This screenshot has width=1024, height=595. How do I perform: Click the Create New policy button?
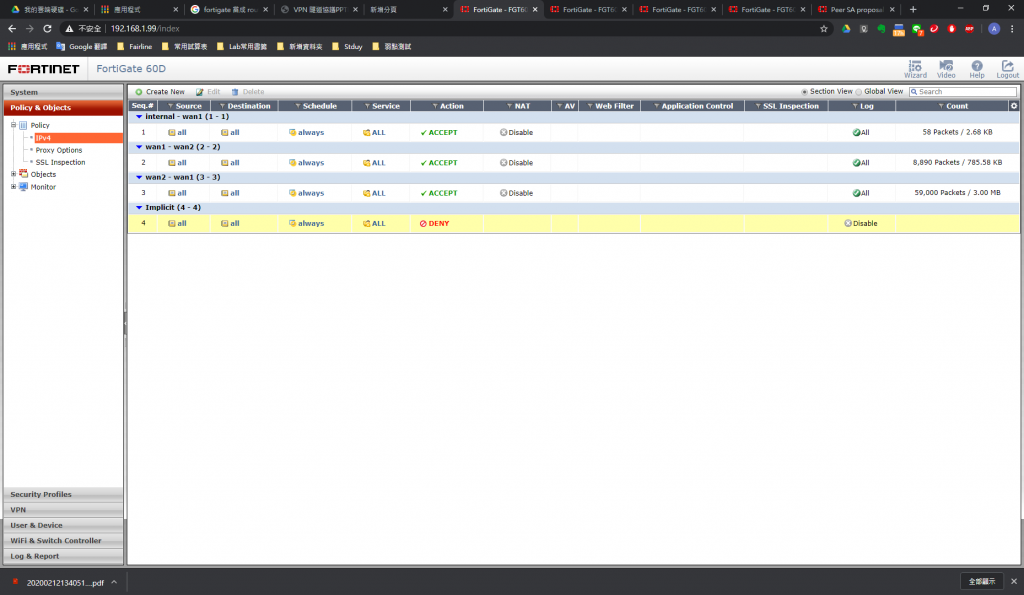tap(159, 92)
